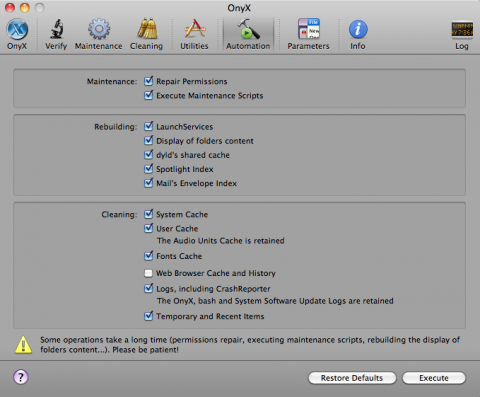Enable Web Browser Cache and History
The height and width of the screenshot is (397, 480).
coord(148,273)
